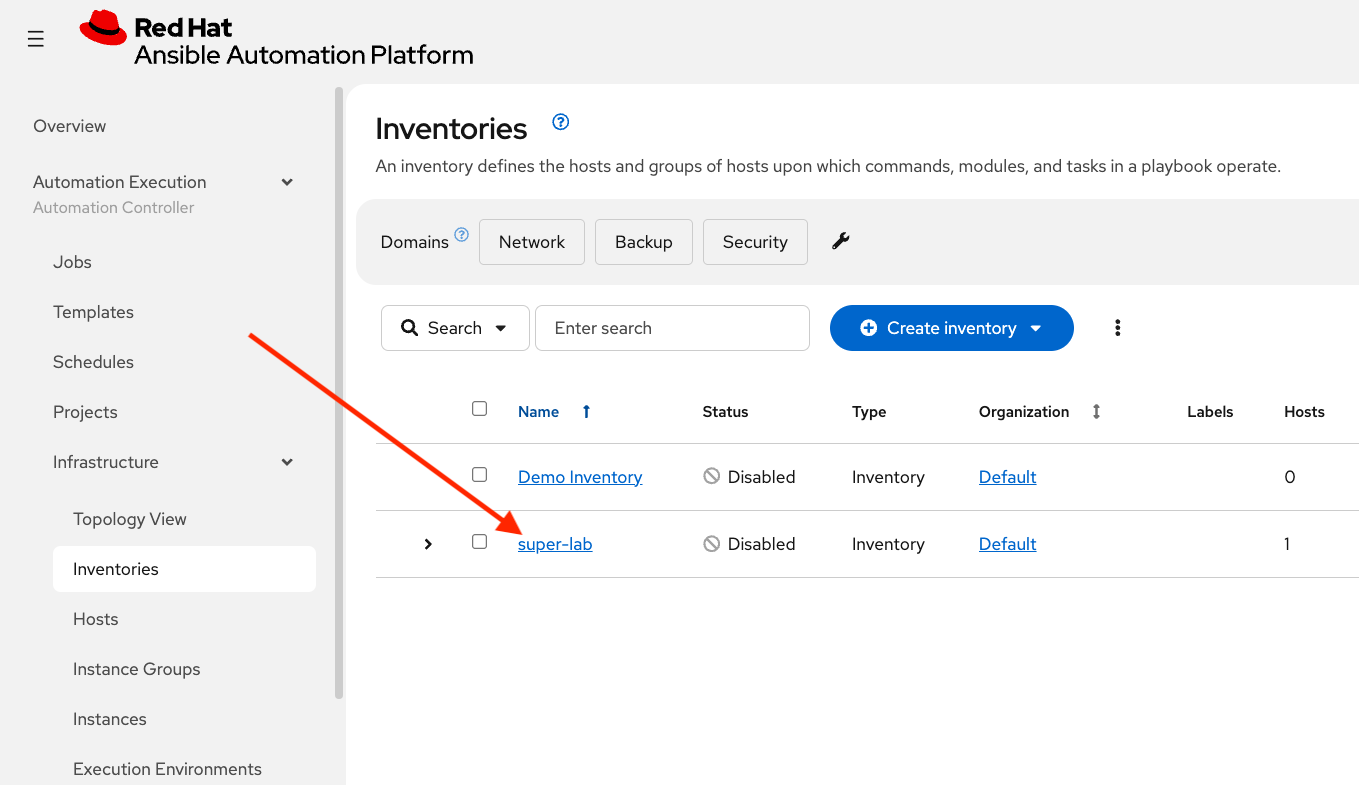Image resolution: width=1359 pixels, height=785 pixels.
Task: Expand the super-lab row details
Action: [x=428, y=544]
